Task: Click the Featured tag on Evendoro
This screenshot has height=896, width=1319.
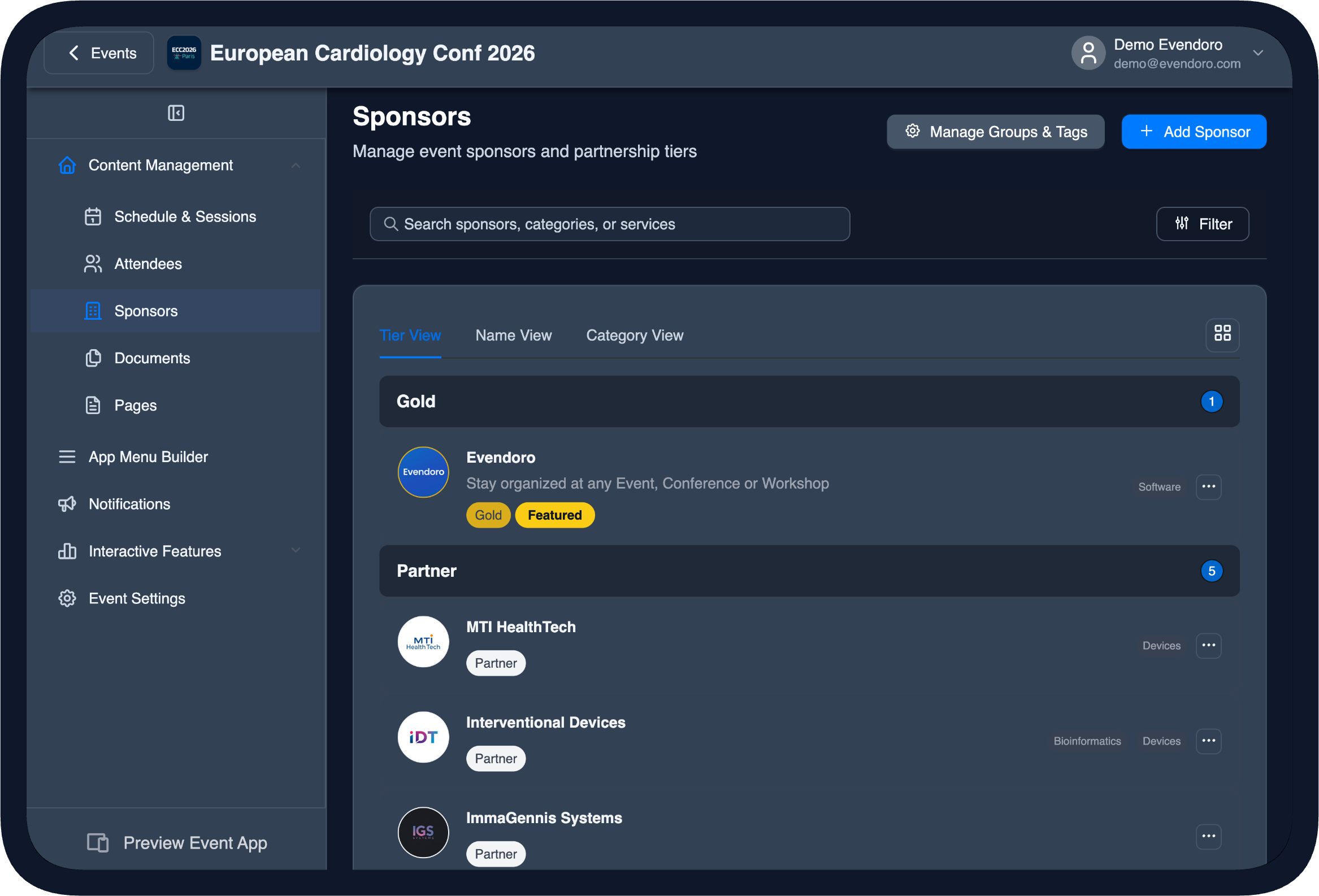Action: click(x=554, y=515)
